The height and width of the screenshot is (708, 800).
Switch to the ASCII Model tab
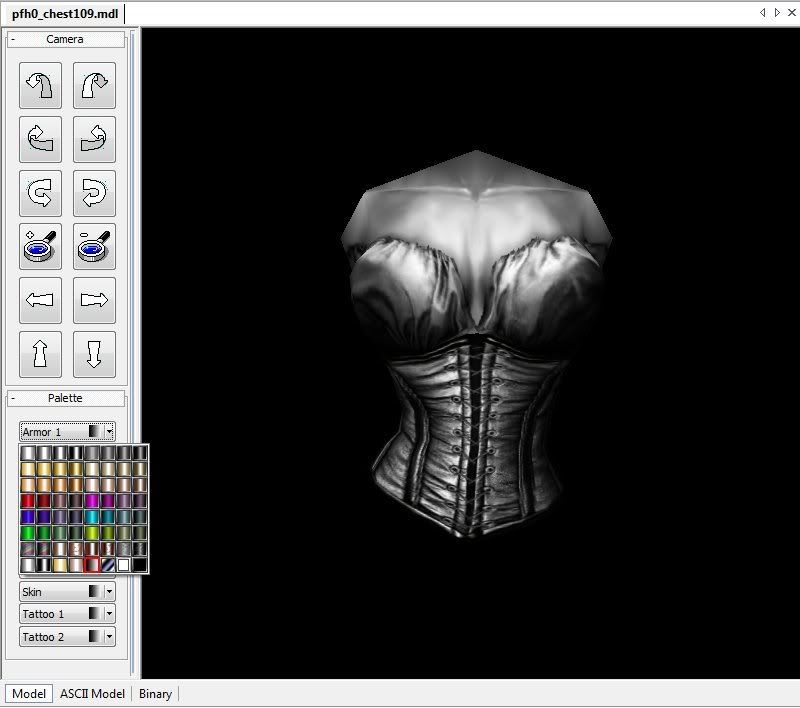(x=92, y=694)
